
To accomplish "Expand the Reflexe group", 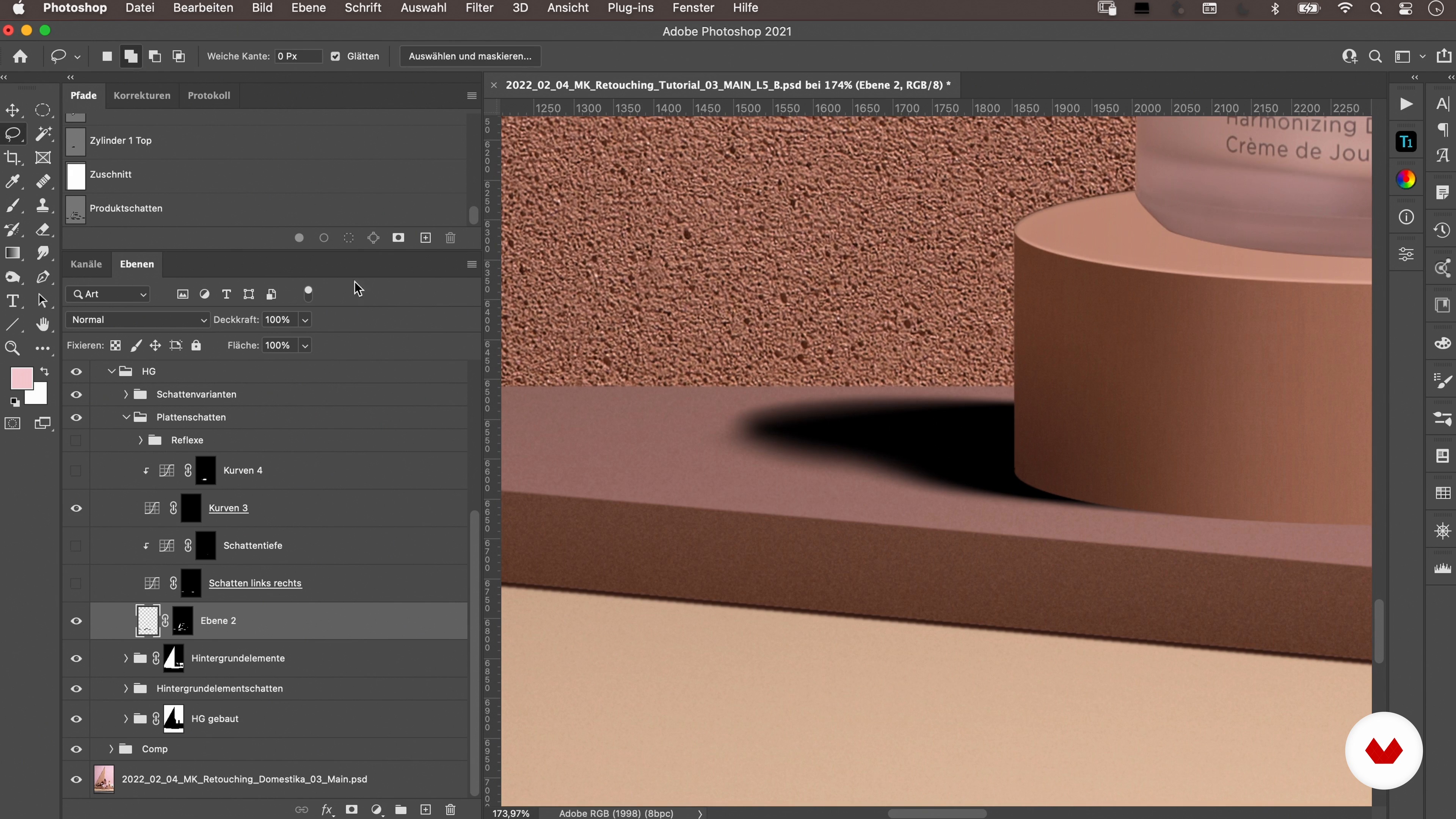I will [140, 440].
